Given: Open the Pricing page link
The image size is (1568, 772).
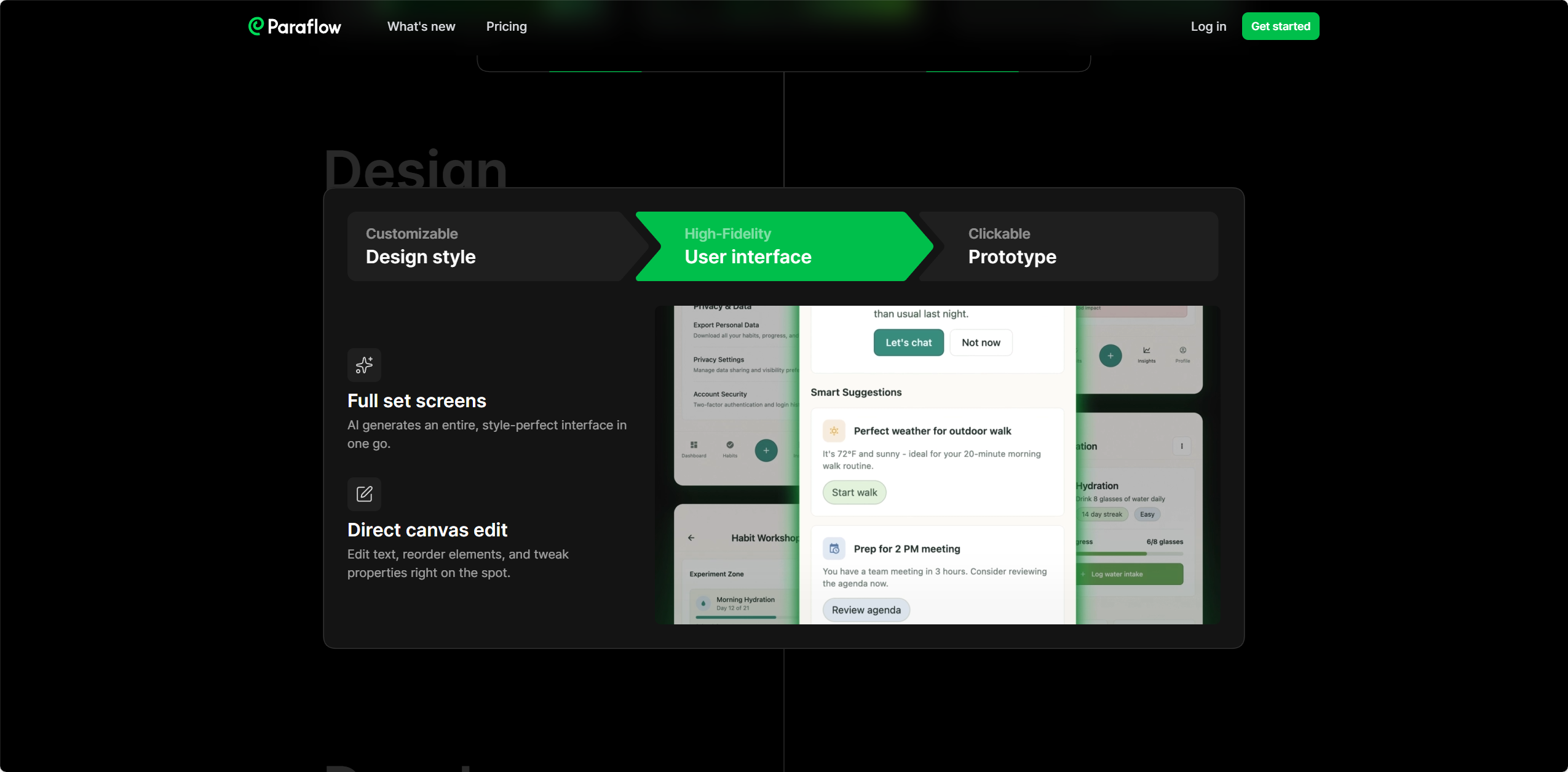Looking at the screenshot, I should [507, 26].
